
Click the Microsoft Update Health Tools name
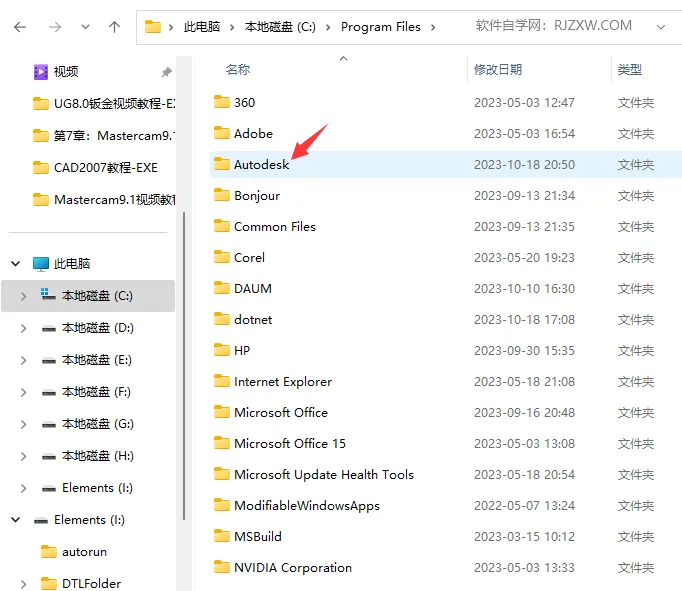324,474
